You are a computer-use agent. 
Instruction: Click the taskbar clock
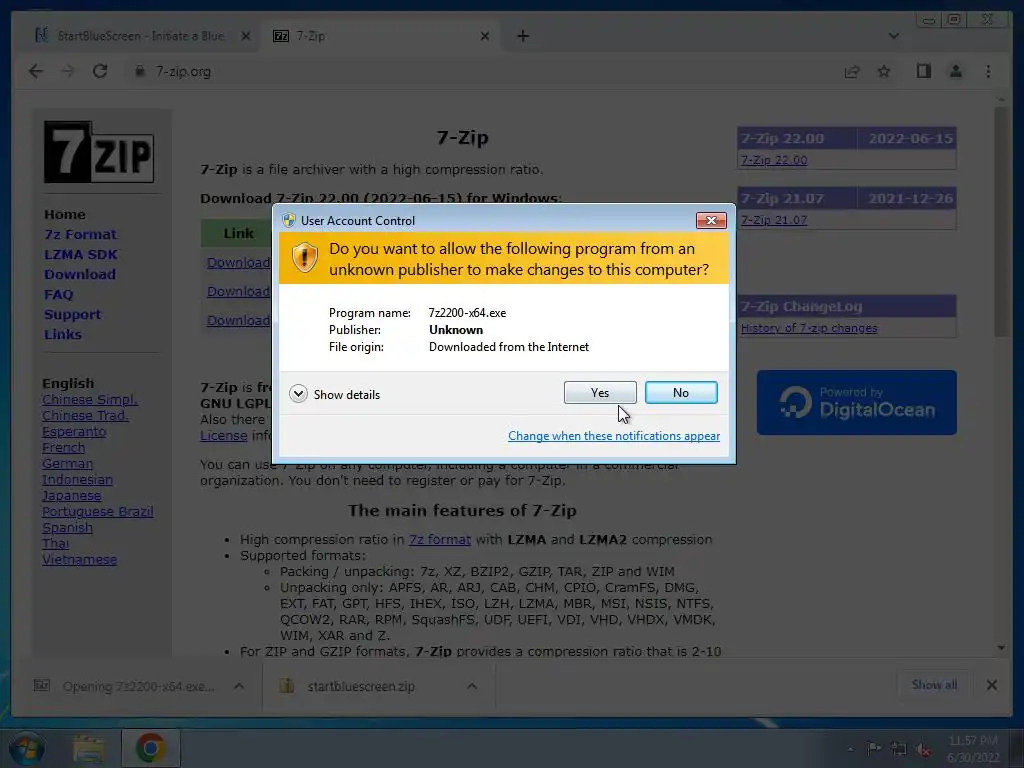pos(972,749)
